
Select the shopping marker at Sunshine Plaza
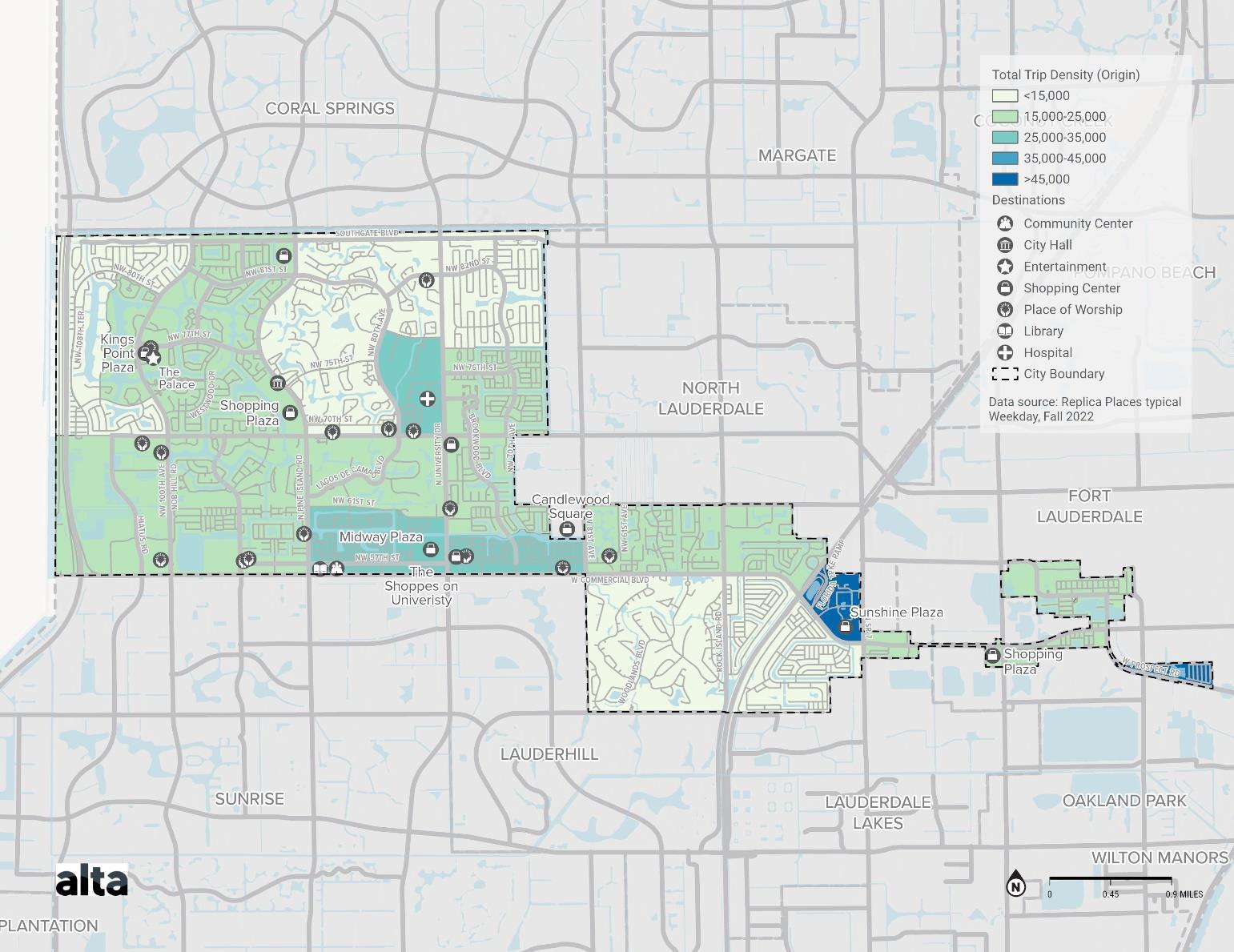(x=845, y=625)
